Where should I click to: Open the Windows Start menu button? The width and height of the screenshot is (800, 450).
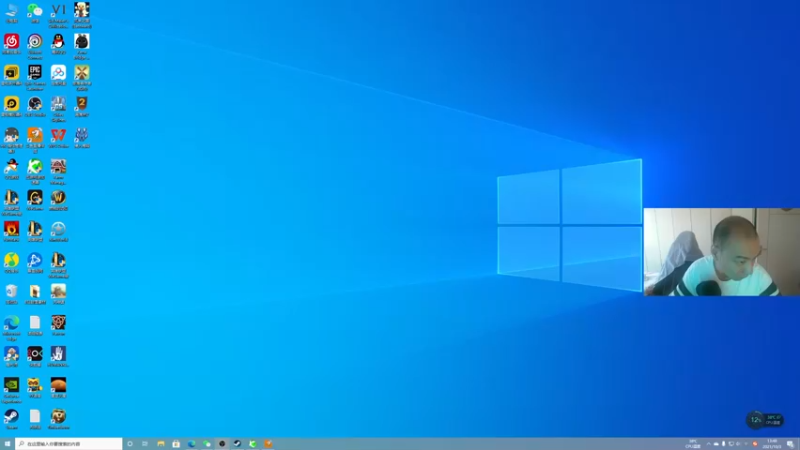(x=7, y=444)
